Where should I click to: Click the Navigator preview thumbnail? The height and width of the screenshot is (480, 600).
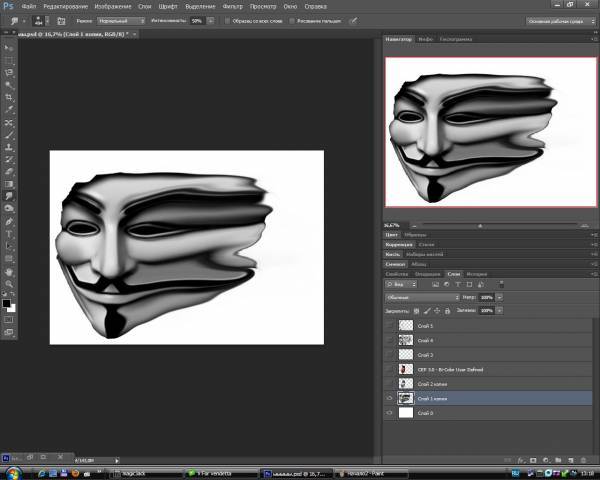coord(488,133)
